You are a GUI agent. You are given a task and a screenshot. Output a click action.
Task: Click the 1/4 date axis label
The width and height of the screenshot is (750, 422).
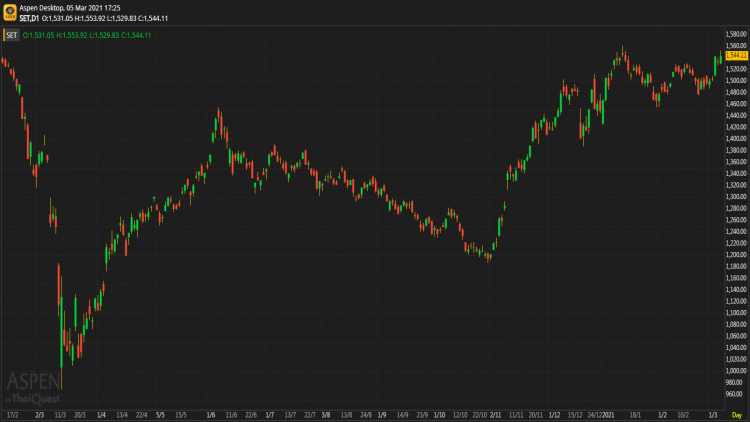(101, 415)
